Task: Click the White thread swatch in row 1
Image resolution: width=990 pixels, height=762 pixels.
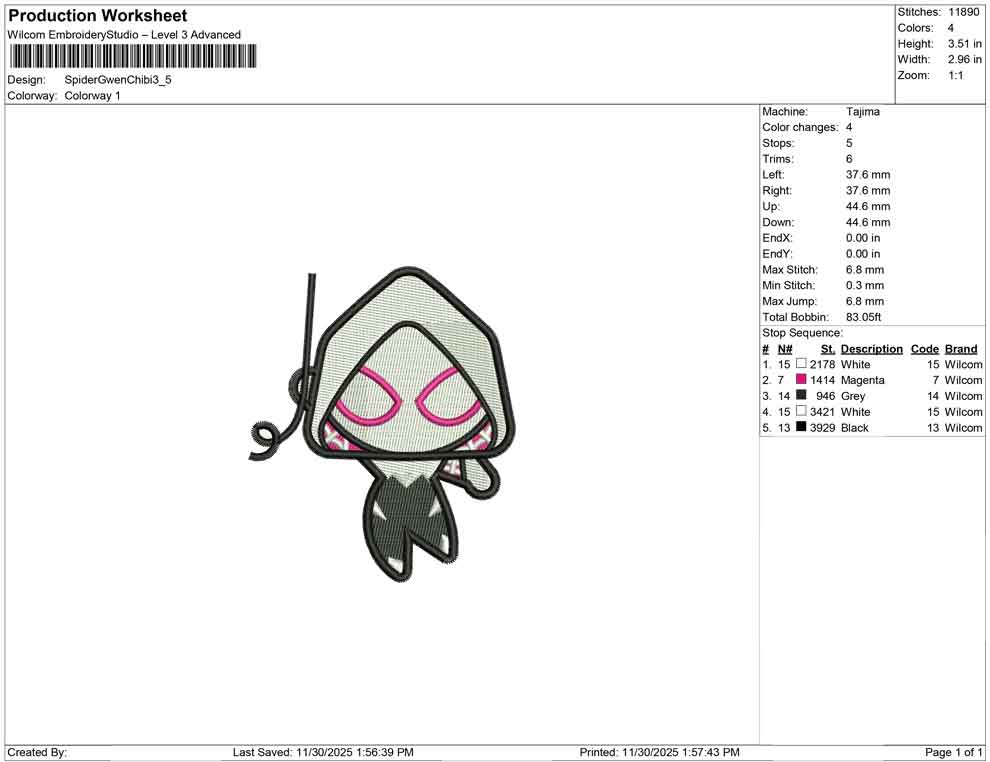Action: coord(801,364)
